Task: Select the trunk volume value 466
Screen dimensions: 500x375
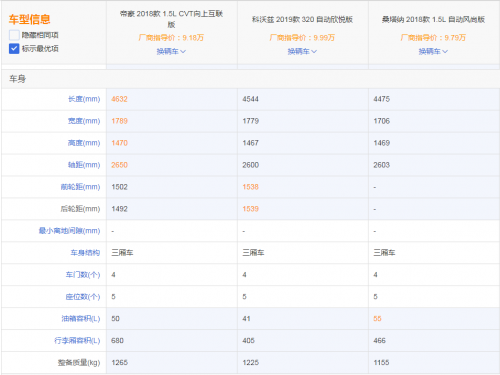Action: point(379,341)
